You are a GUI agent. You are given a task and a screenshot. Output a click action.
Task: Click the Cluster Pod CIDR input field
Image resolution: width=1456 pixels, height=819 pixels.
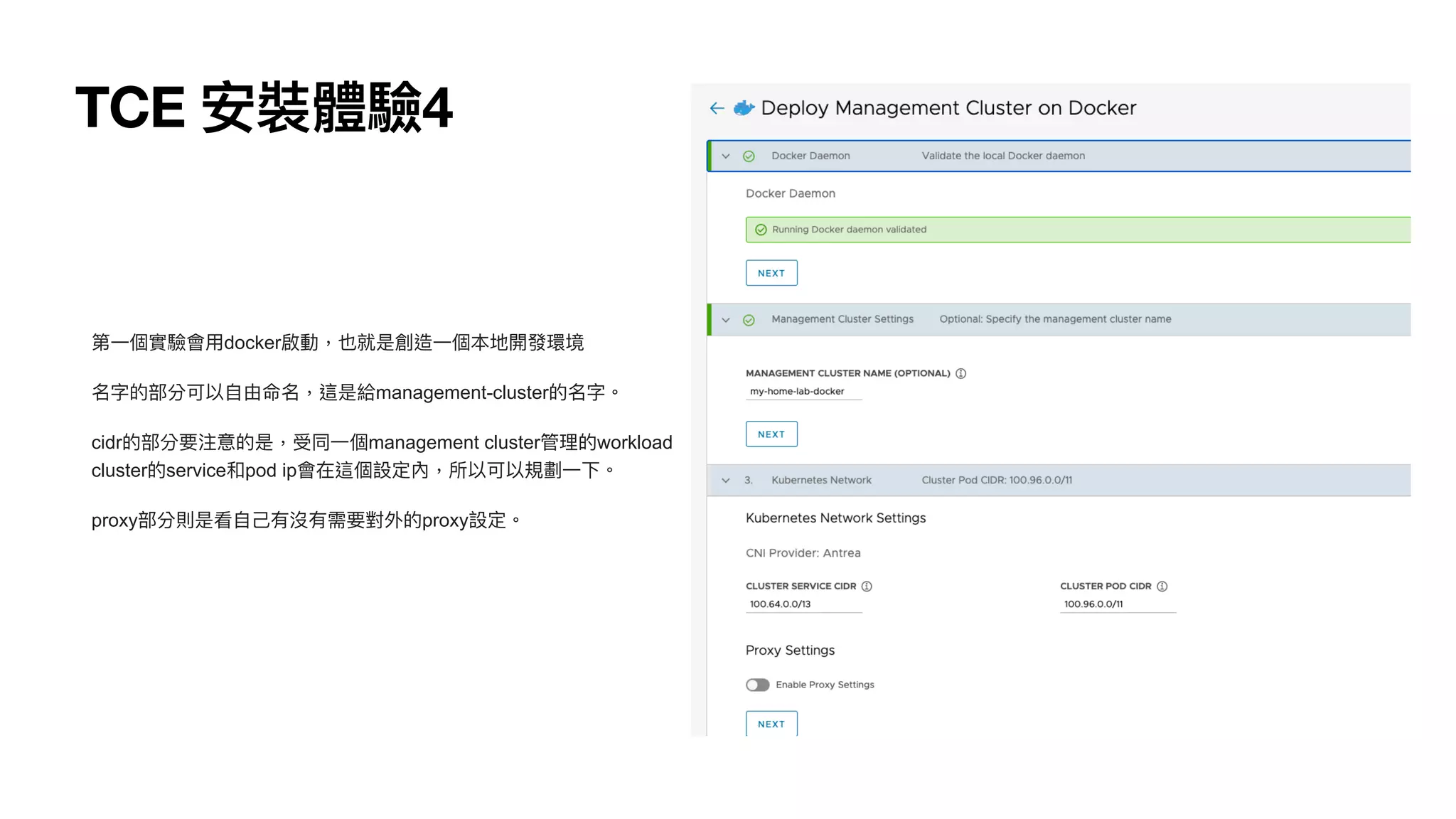tap(1118, 604)
